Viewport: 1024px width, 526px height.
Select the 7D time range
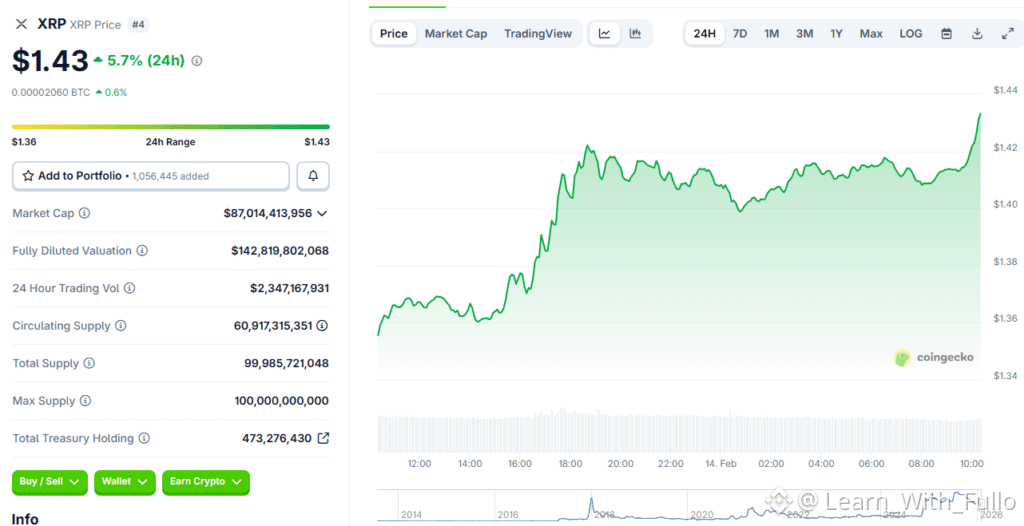[x=740, y=33]
